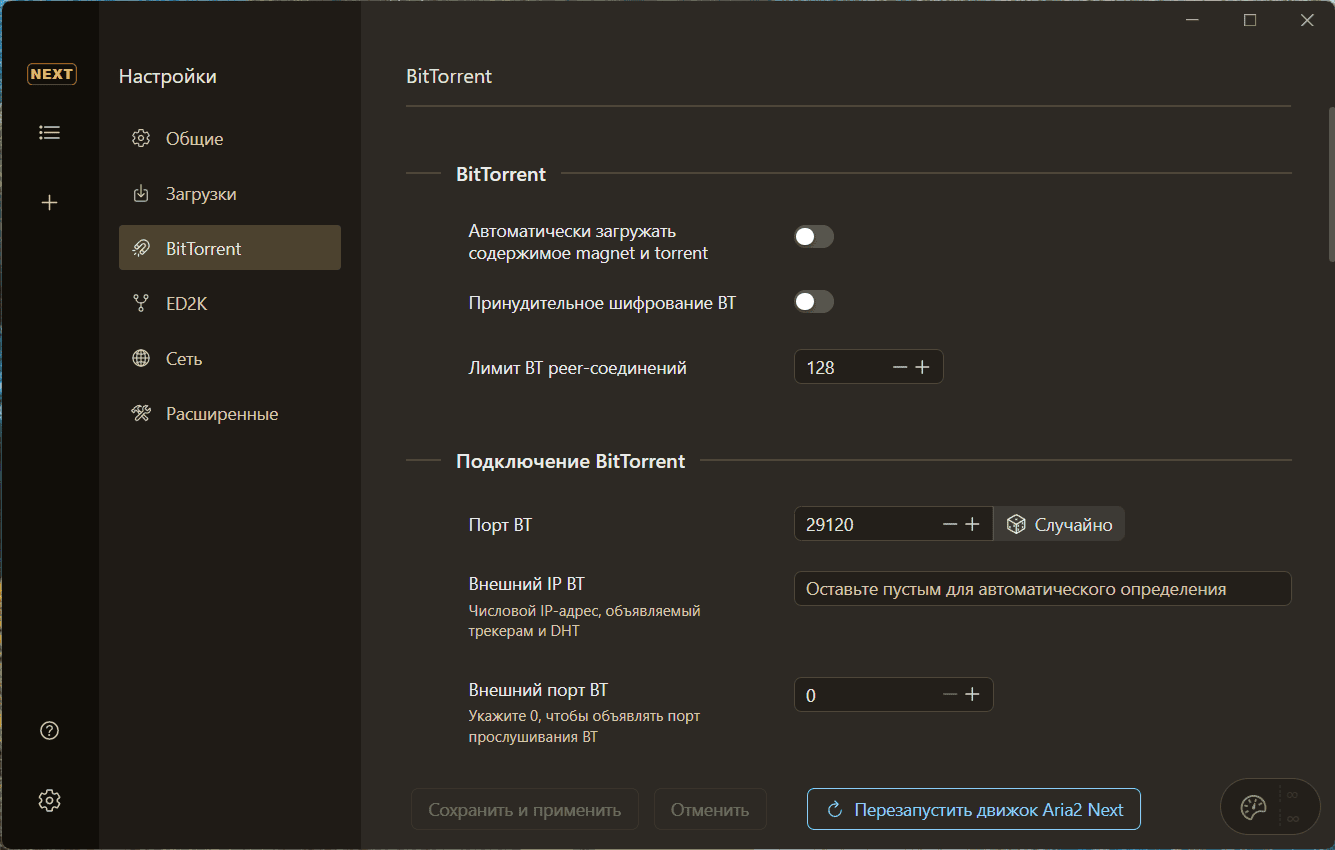Click the Принудительное шифрование BT label
1335x850 pixels.
point(602,302)
